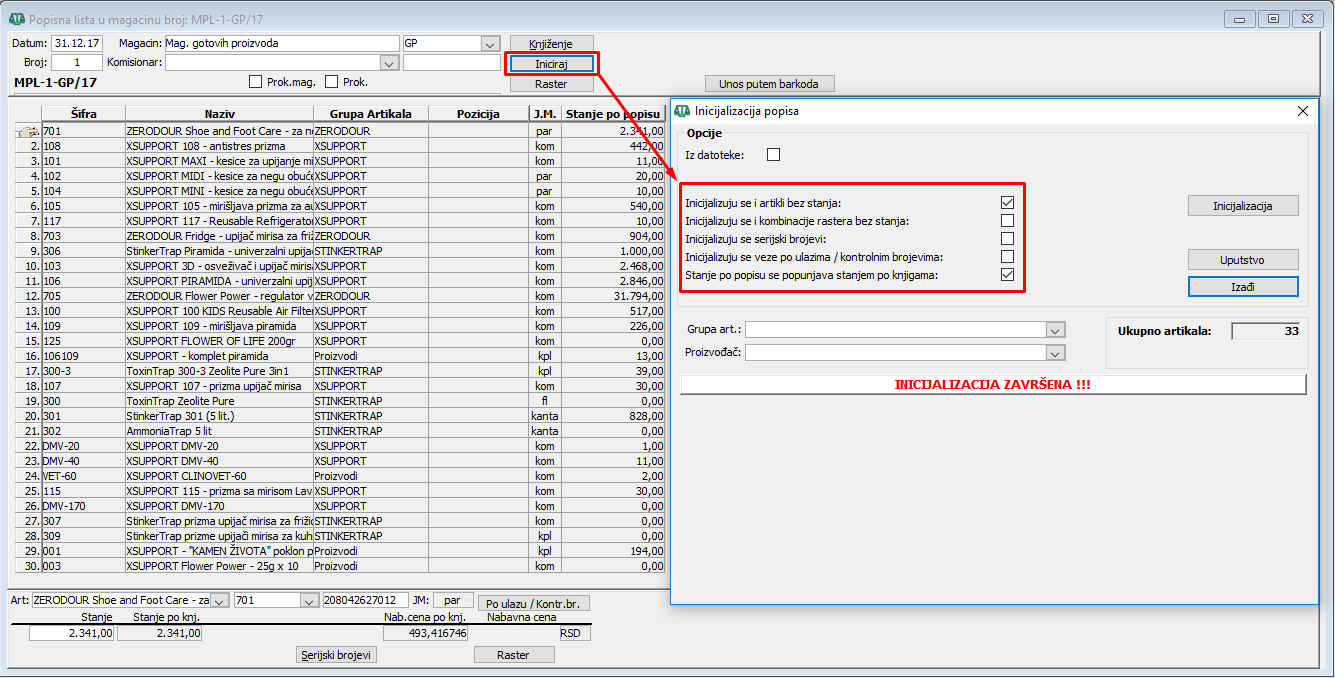Click the barcode field showing 208042627012
This screenshot has width=1335, height=678.
pyautogui.click(x=365, y=601)
